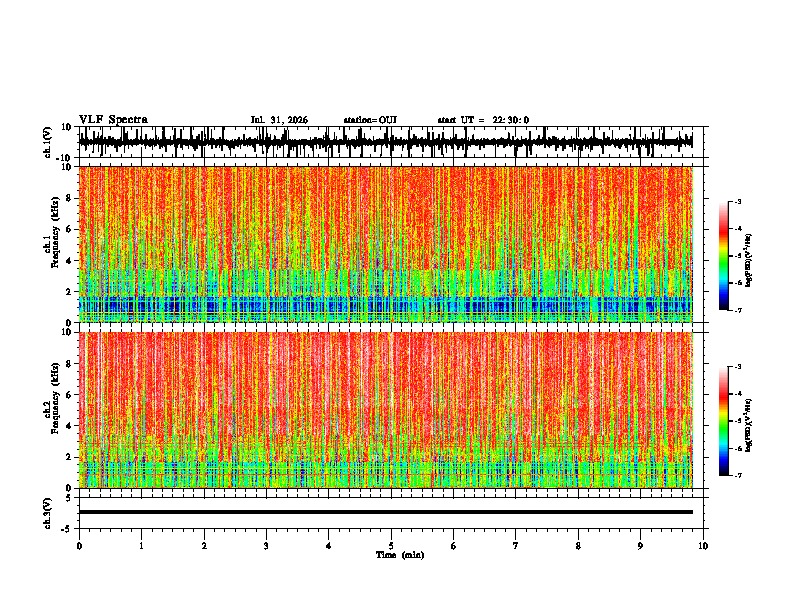
Task: Click the '4' tick on the time axis
Action: (329, 546)
